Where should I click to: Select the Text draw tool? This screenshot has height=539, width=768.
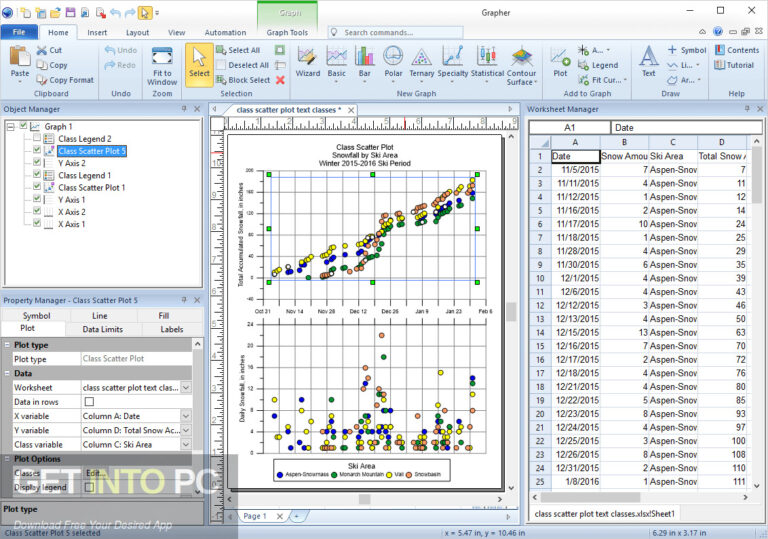(x=648, y=62)
